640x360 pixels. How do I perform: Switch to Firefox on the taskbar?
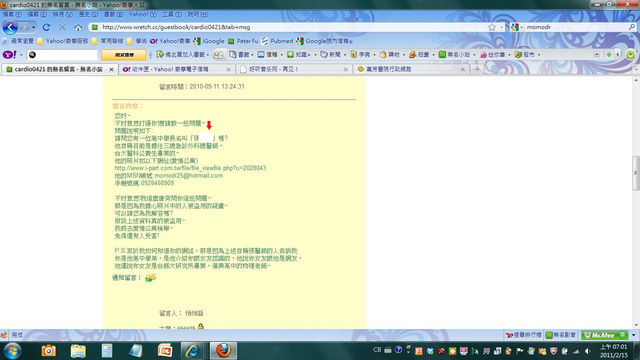(x=223, y=351)
